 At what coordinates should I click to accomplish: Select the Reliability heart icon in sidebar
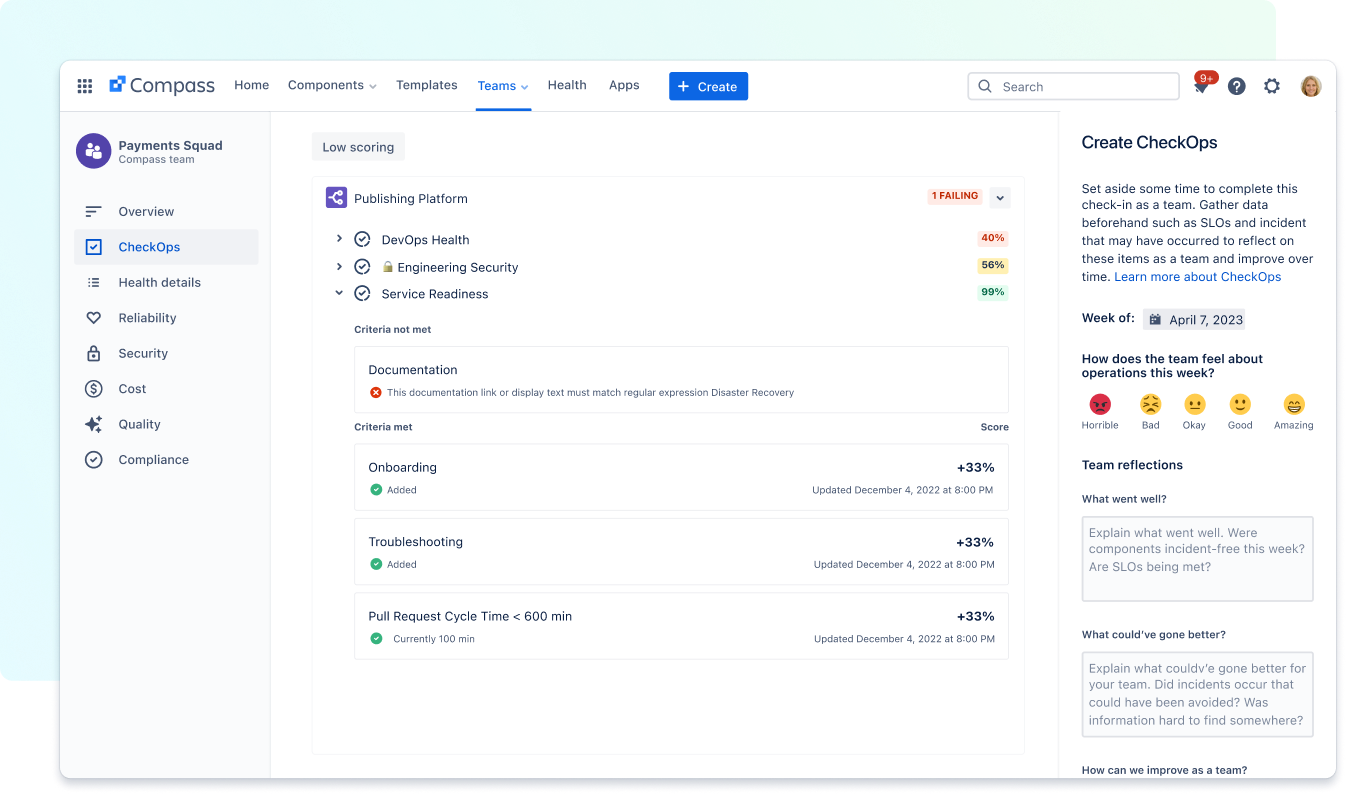[93, 318]
